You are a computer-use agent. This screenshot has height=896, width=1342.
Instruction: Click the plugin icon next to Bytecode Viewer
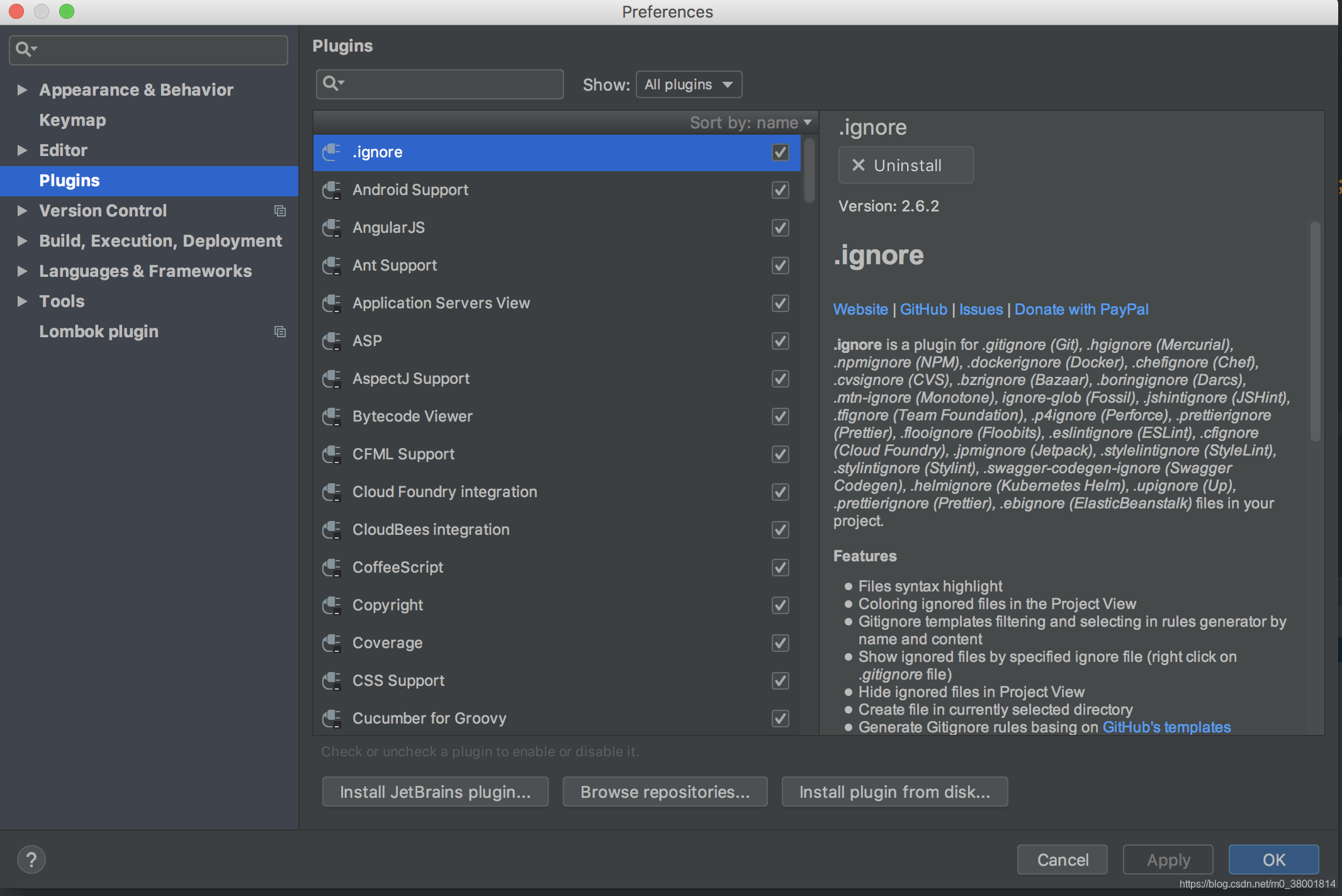pos(332,417)
